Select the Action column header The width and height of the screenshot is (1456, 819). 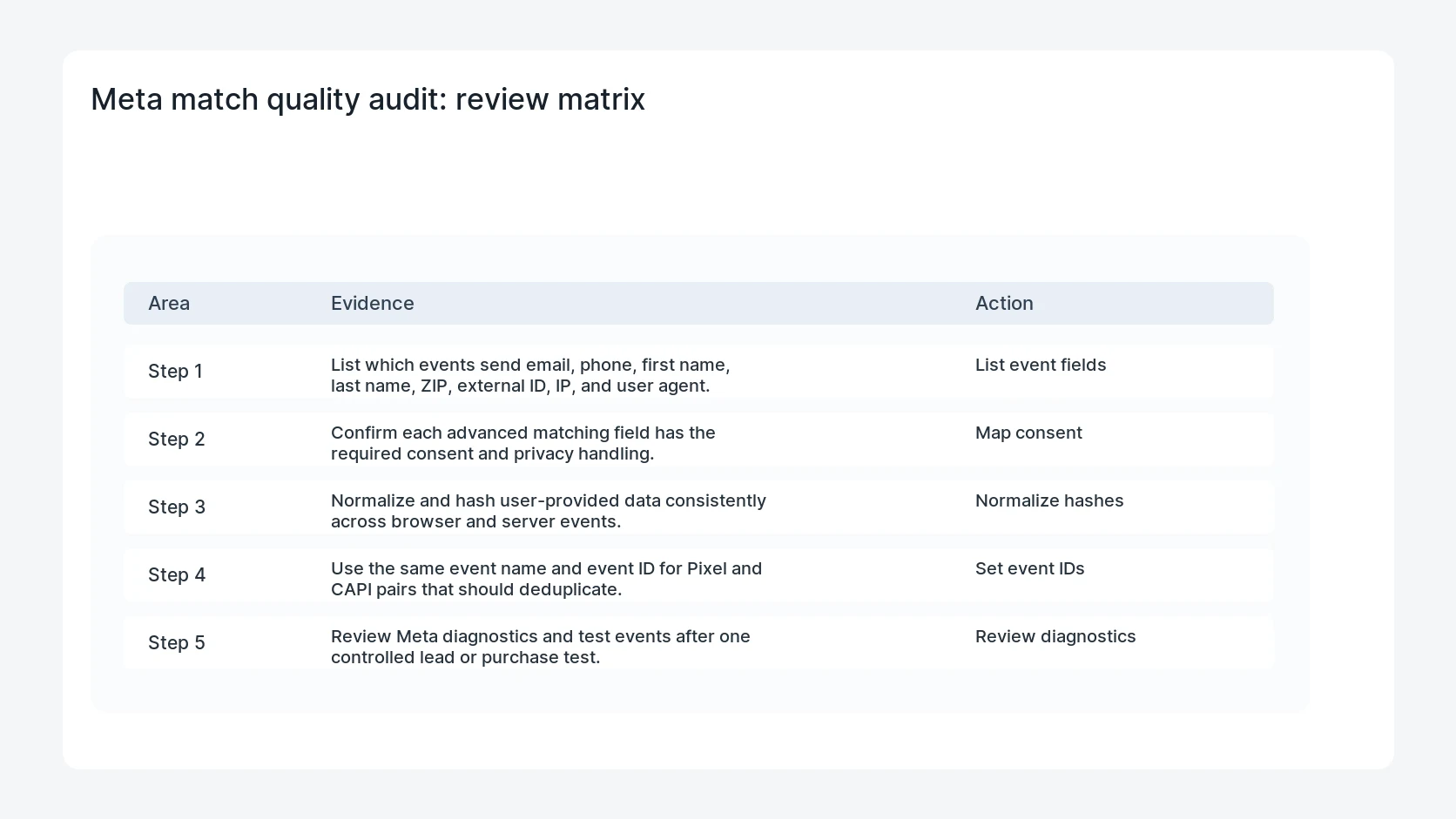[x=1004, y=303]
